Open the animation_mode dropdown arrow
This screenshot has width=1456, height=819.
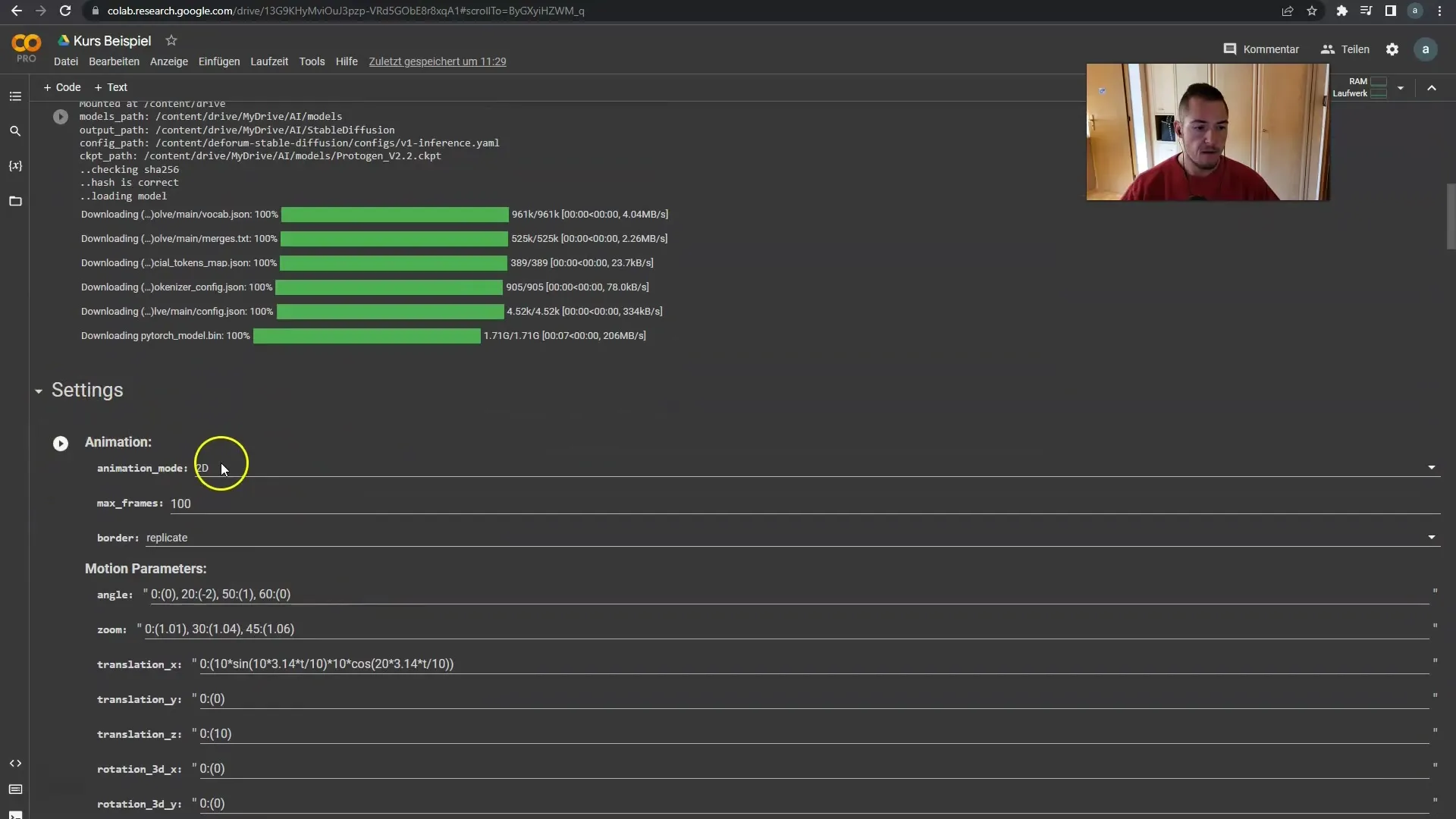(x=1432, y=468)
